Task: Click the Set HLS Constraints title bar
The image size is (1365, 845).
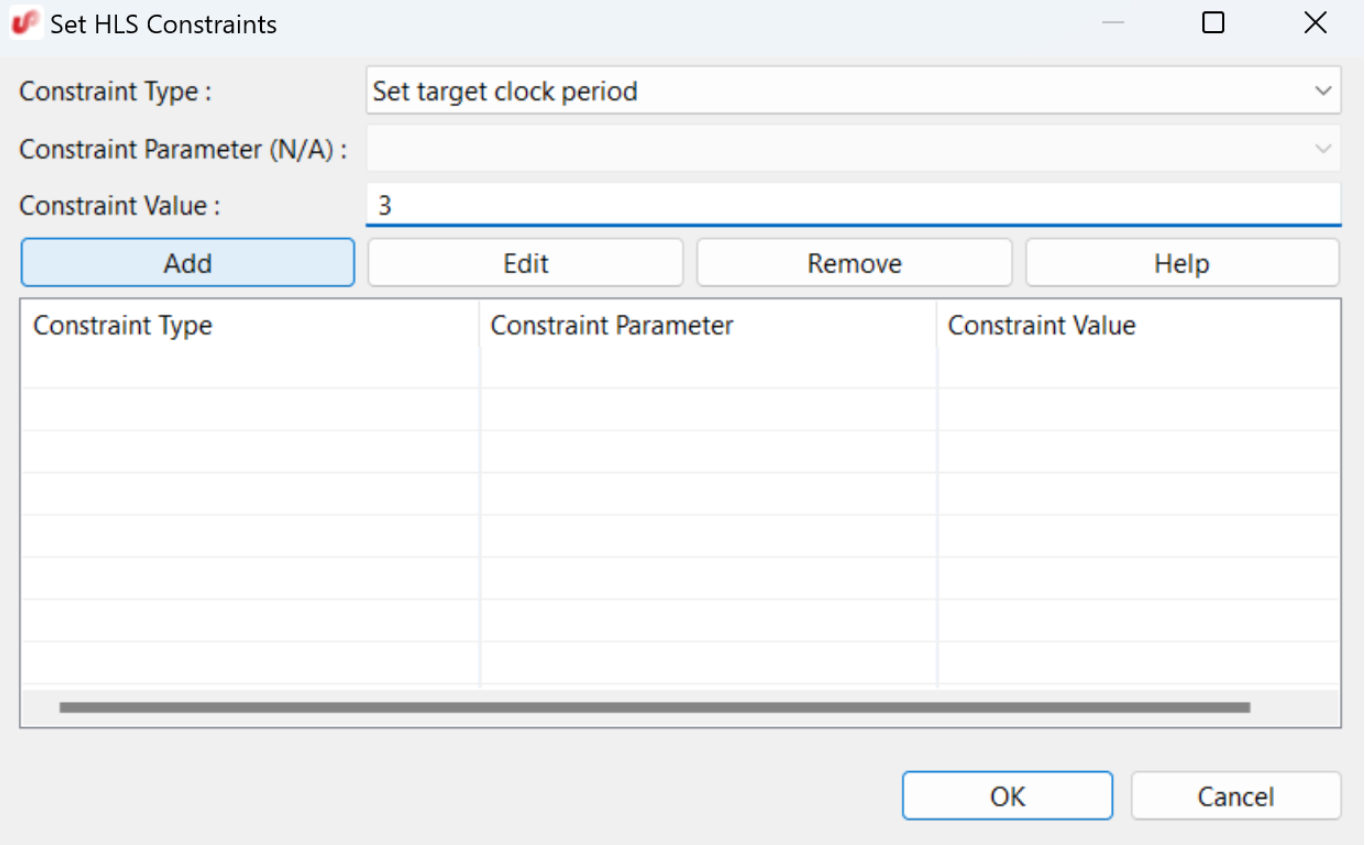Action: (600, 23)
